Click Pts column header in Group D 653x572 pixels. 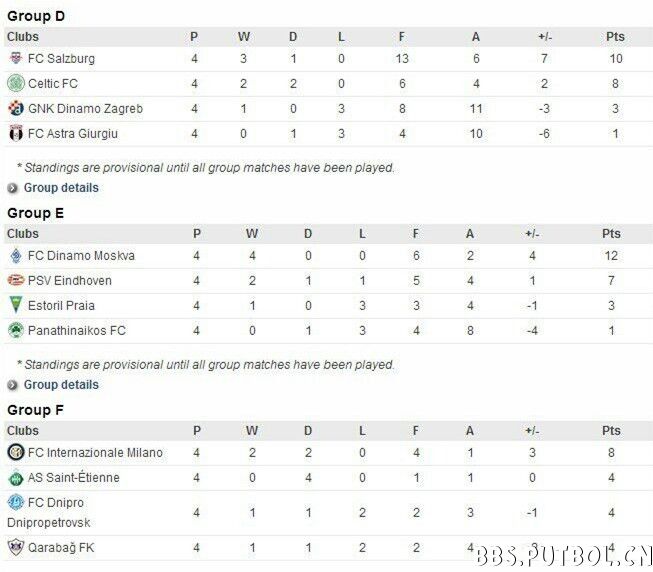pyautogui.click(x=615, y=37)
